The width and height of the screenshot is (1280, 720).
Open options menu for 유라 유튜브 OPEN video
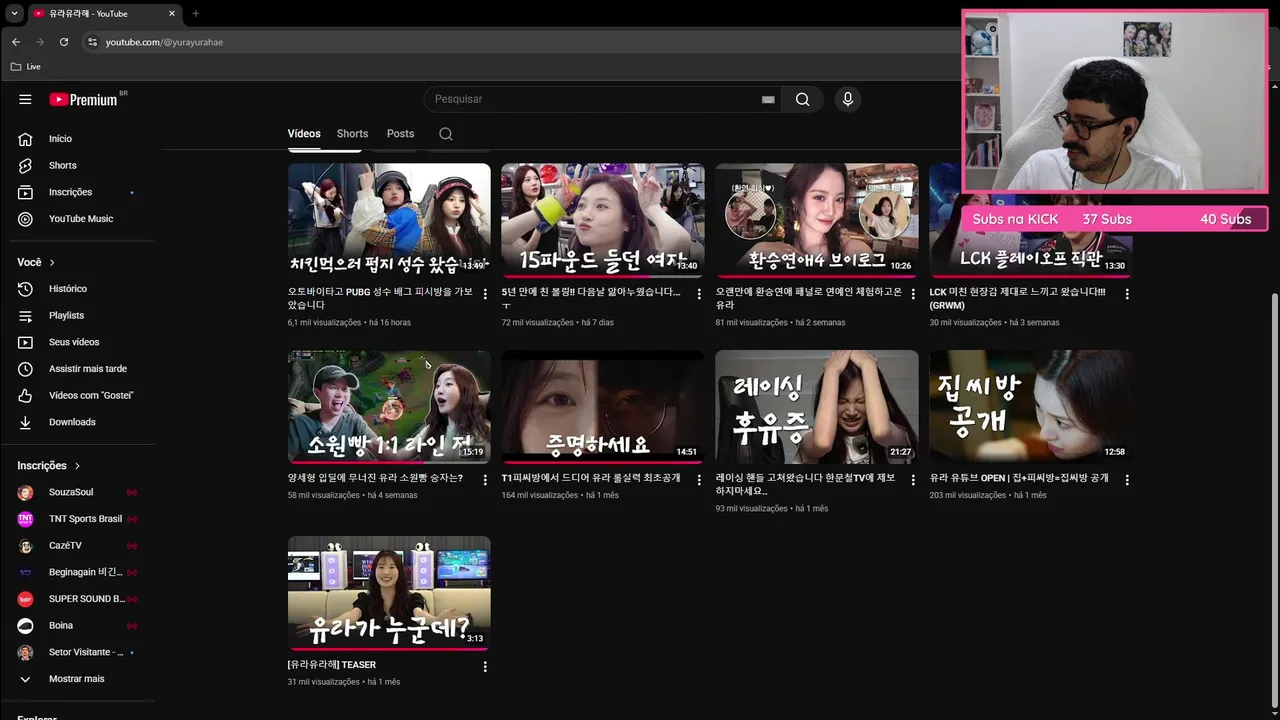pyautogui.click(x=1127, y=480)
